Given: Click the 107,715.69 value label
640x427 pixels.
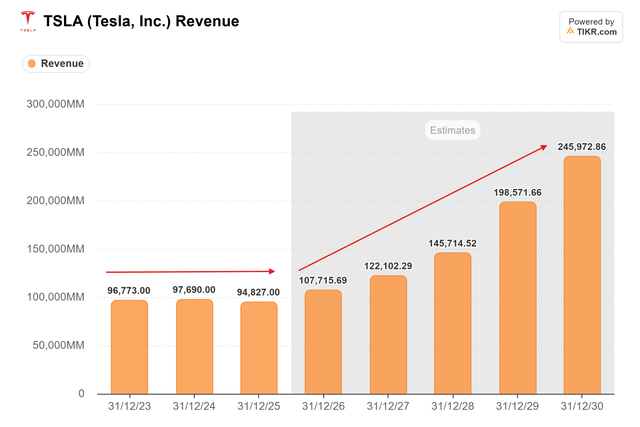Looking at the screenshot, I should [323, 280].
